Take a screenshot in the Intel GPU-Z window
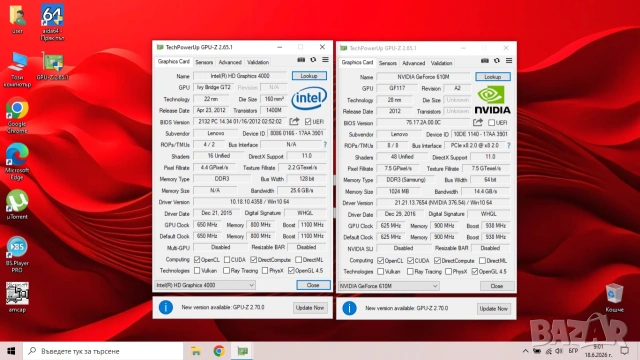This screenshot has height=360, width=640. 301,60
